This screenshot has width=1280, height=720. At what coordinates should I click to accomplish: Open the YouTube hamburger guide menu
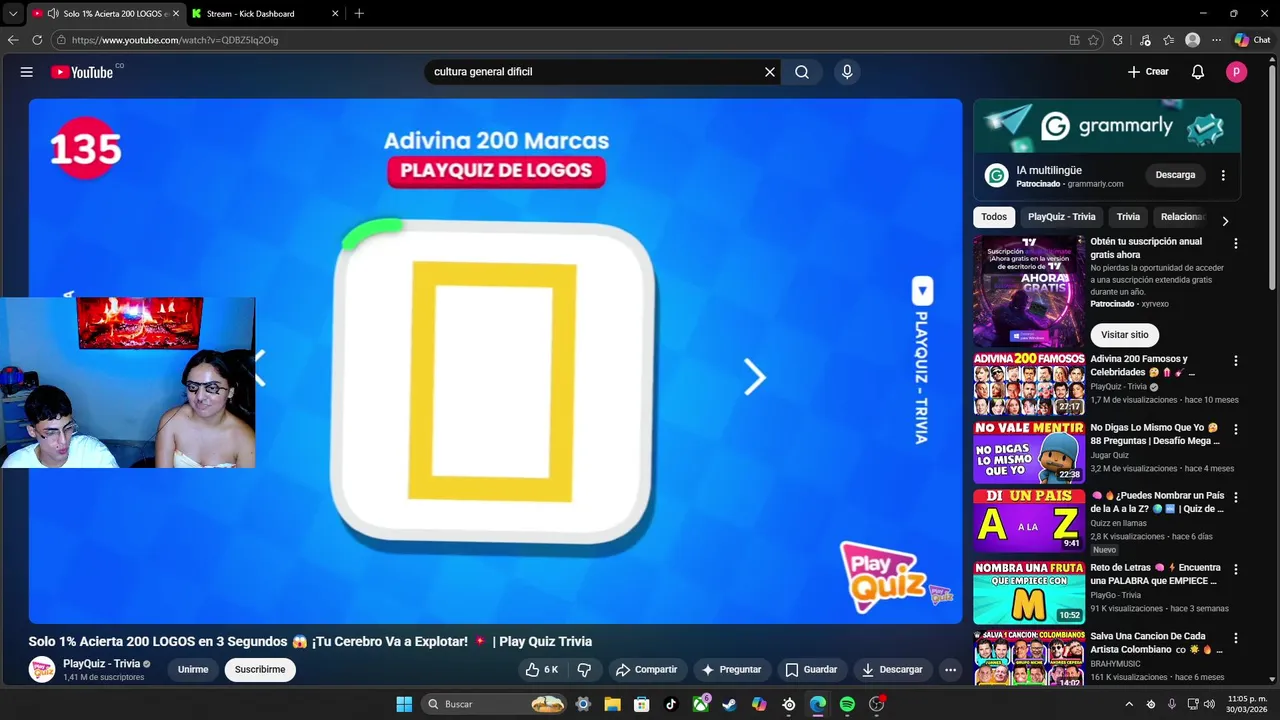27,72
